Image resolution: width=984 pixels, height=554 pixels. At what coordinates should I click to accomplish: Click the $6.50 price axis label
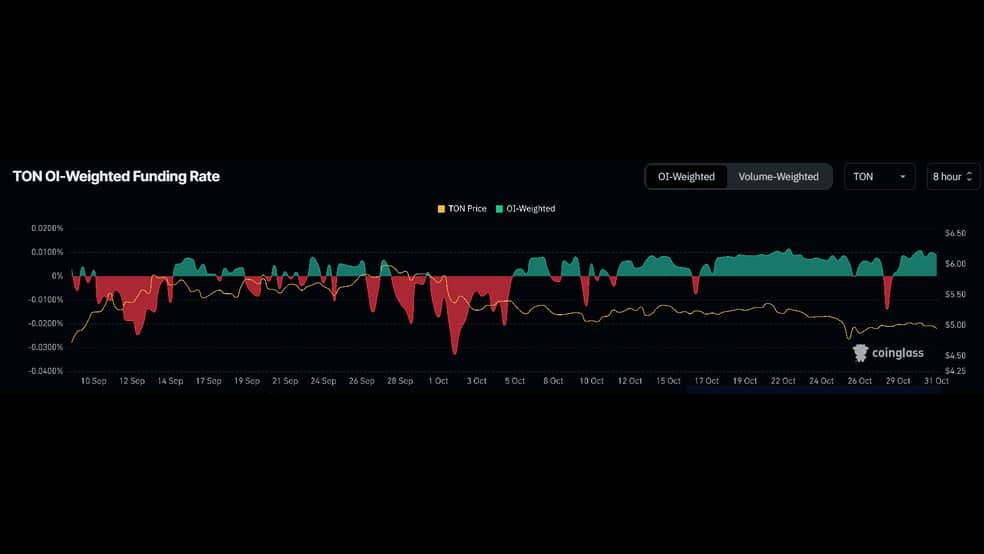(x=955, y=233)
